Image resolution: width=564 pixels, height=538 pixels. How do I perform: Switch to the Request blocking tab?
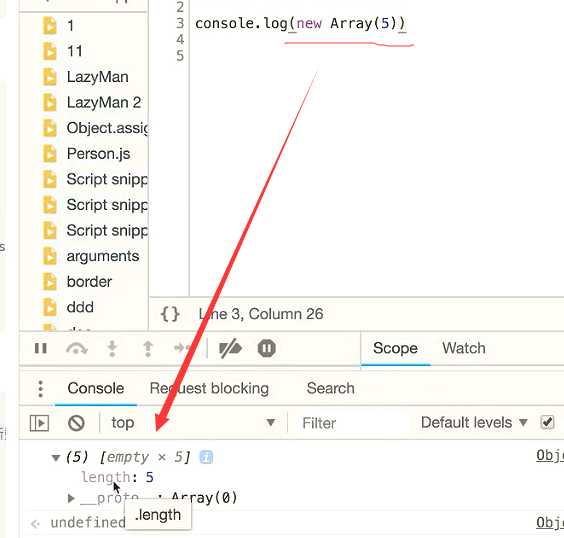tap(209, 388)
